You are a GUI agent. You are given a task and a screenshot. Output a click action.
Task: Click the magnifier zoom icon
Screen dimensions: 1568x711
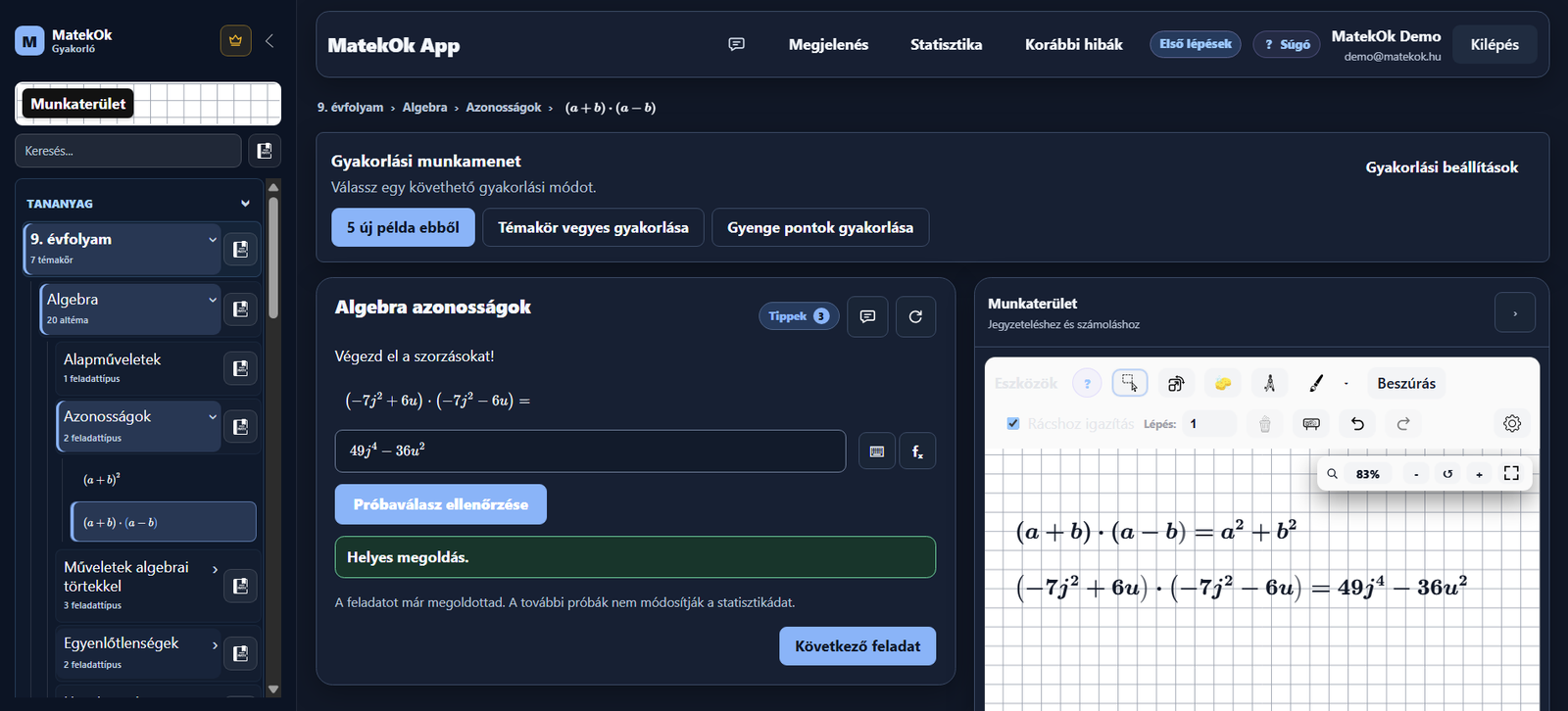(1333, 474)
